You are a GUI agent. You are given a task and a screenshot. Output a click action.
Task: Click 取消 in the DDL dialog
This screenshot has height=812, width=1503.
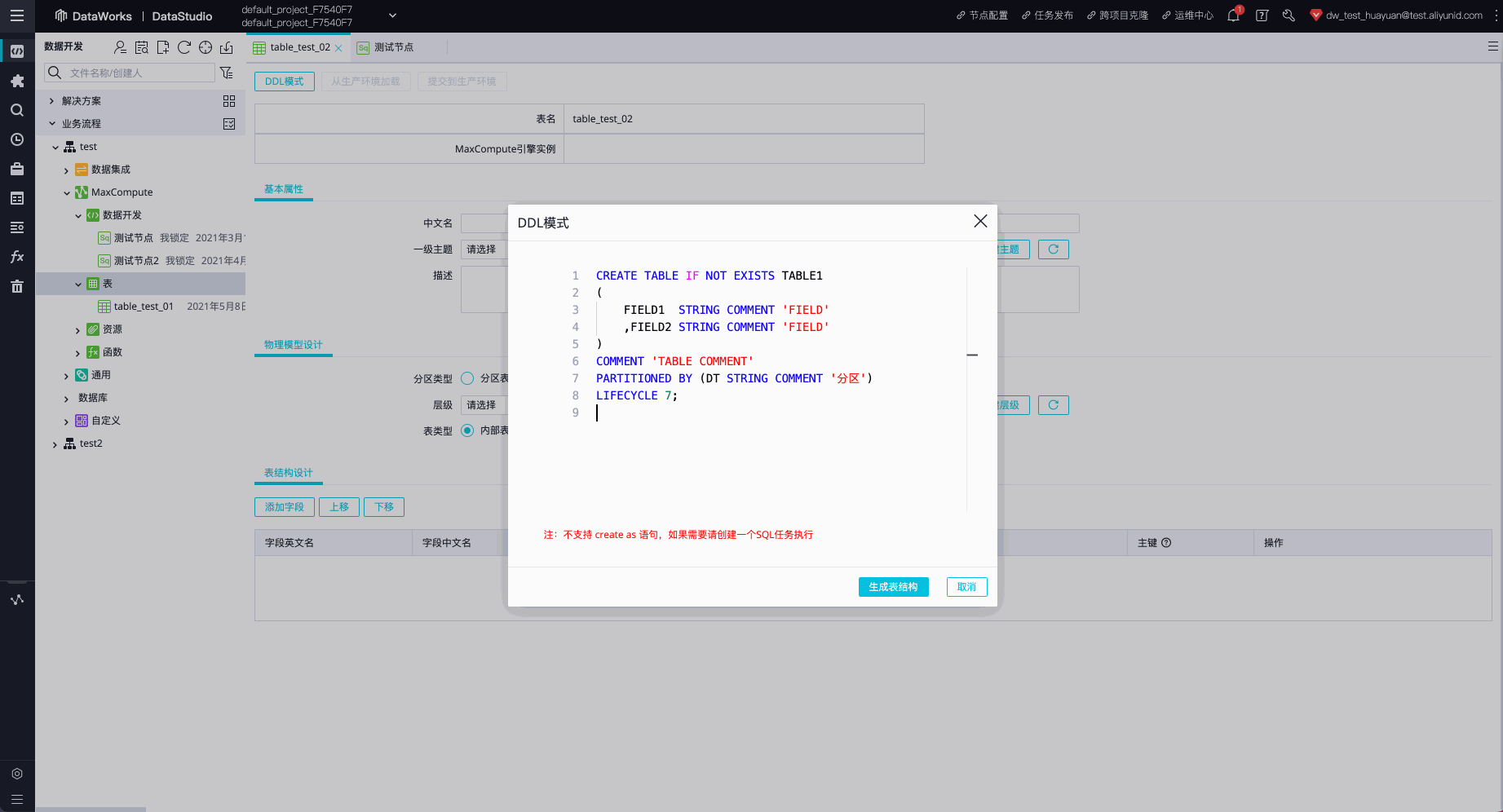pyautogui.click(x=966, y=587)
